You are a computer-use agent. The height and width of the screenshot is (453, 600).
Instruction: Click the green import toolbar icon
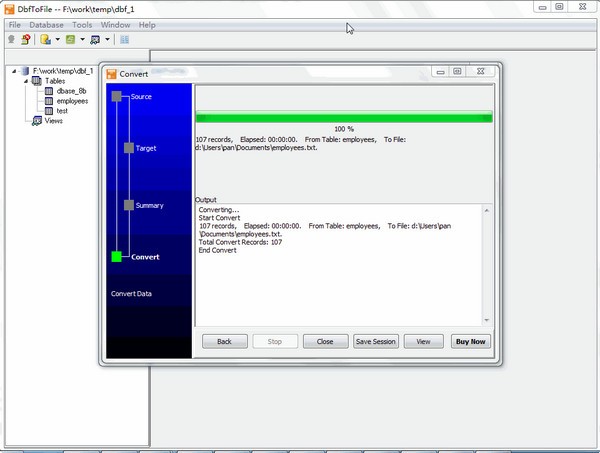point(72,40)
